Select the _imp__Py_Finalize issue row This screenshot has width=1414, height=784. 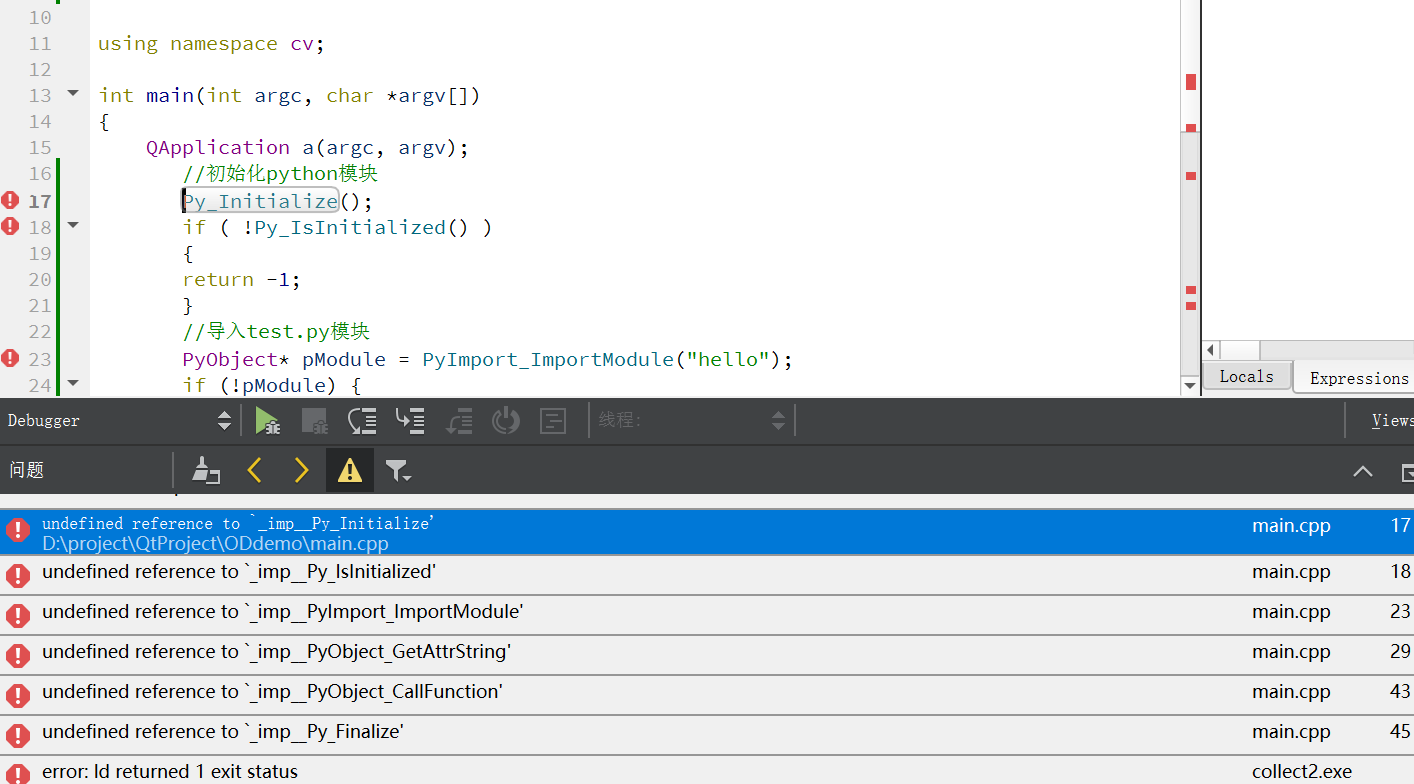click(x=707, y=734)
